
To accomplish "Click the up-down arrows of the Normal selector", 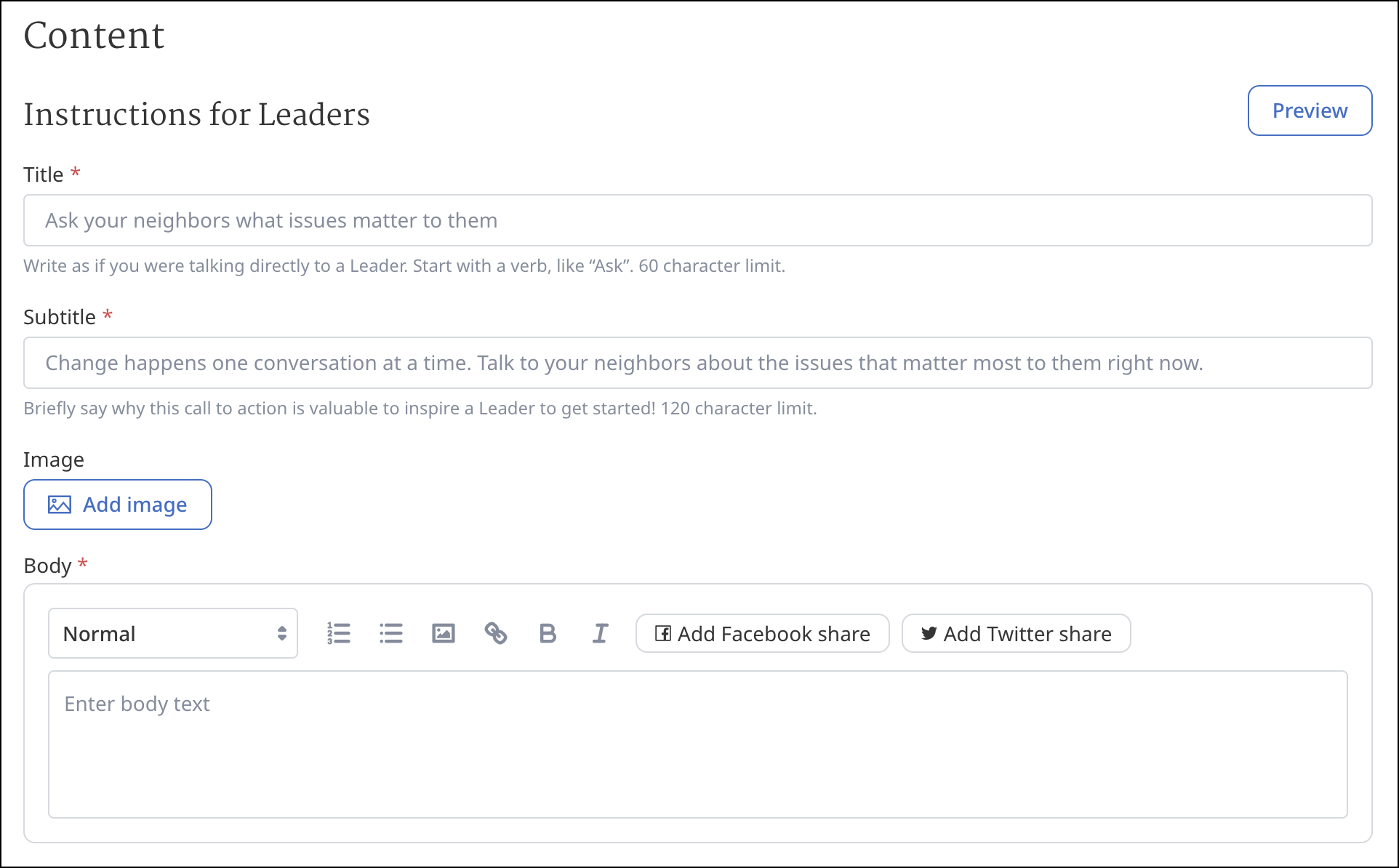I will click(282, 633).
